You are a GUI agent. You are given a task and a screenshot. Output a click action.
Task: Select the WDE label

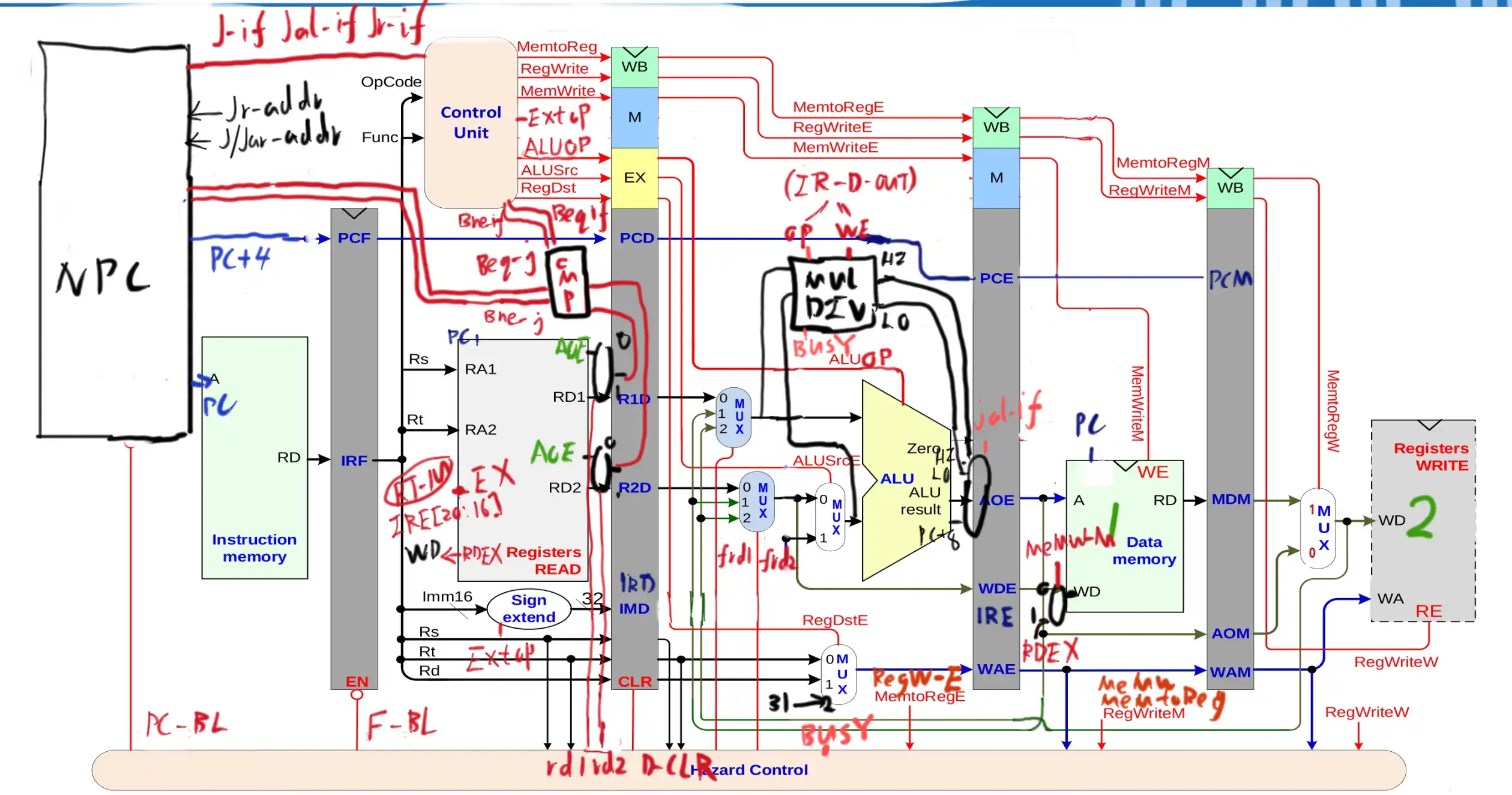pos(997,588)
